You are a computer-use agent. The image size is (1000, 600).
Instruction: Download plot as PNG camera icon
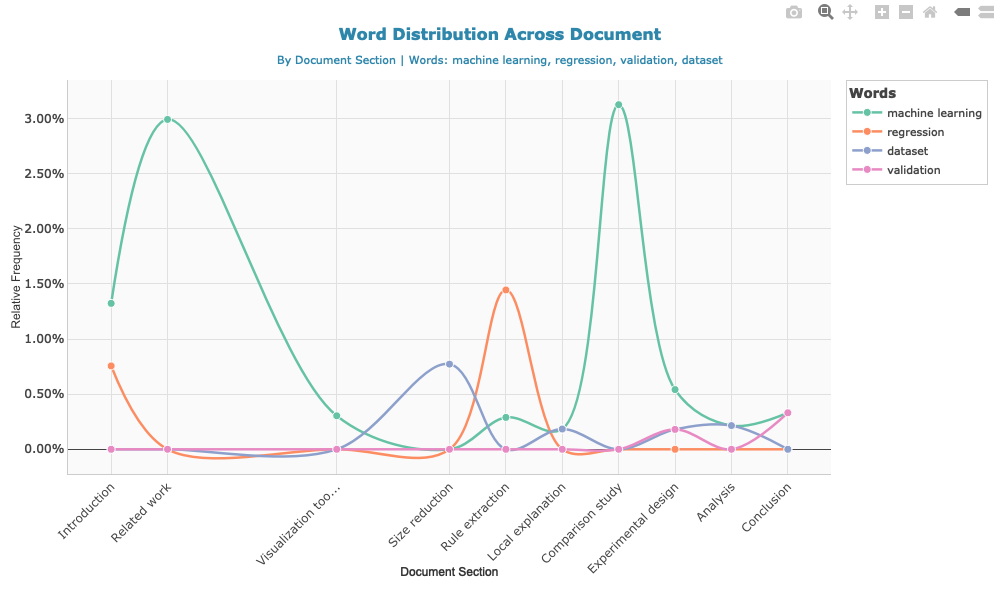pos(793,12)
